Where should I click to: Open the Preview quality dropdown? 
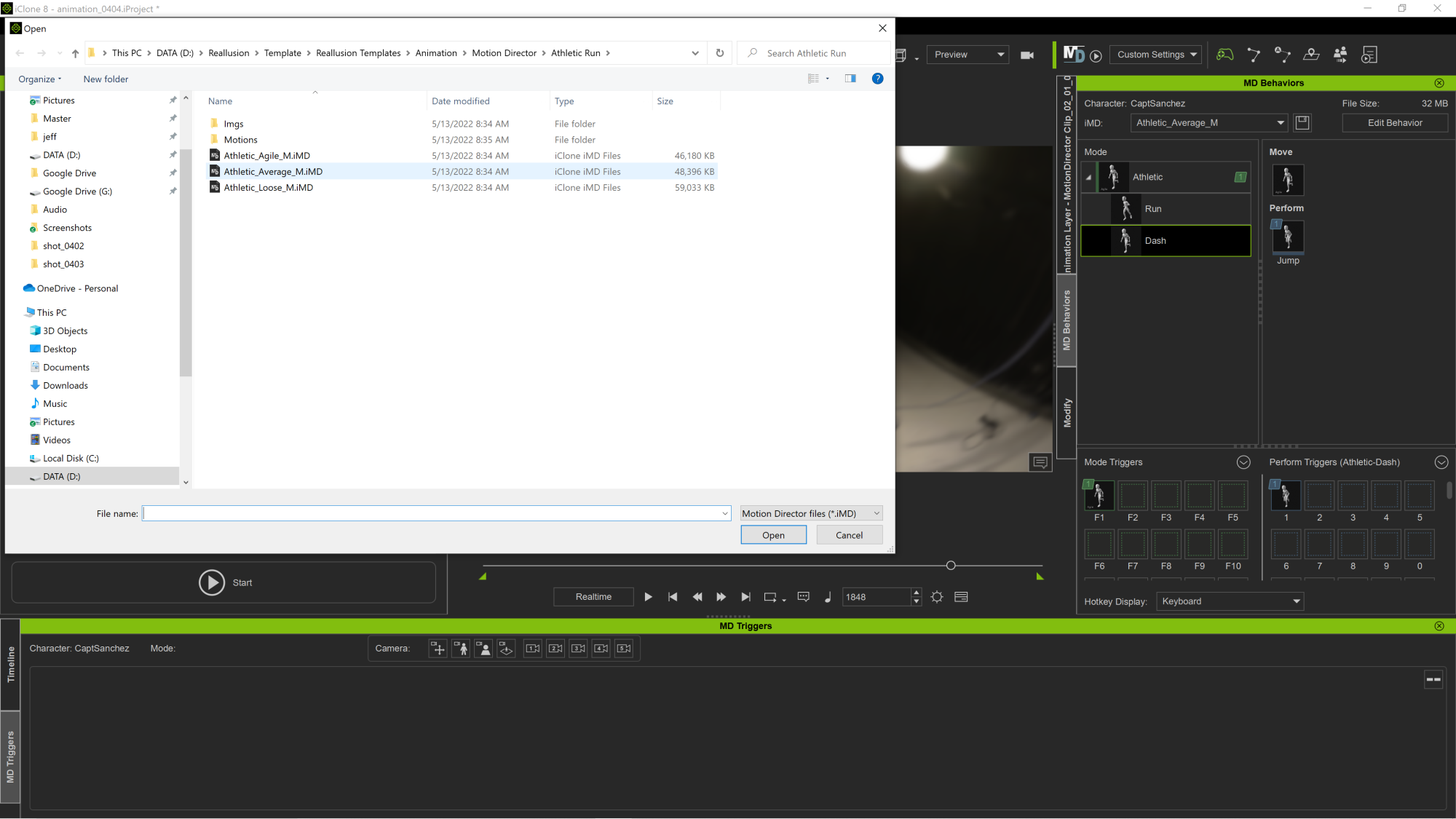(968, 55)
